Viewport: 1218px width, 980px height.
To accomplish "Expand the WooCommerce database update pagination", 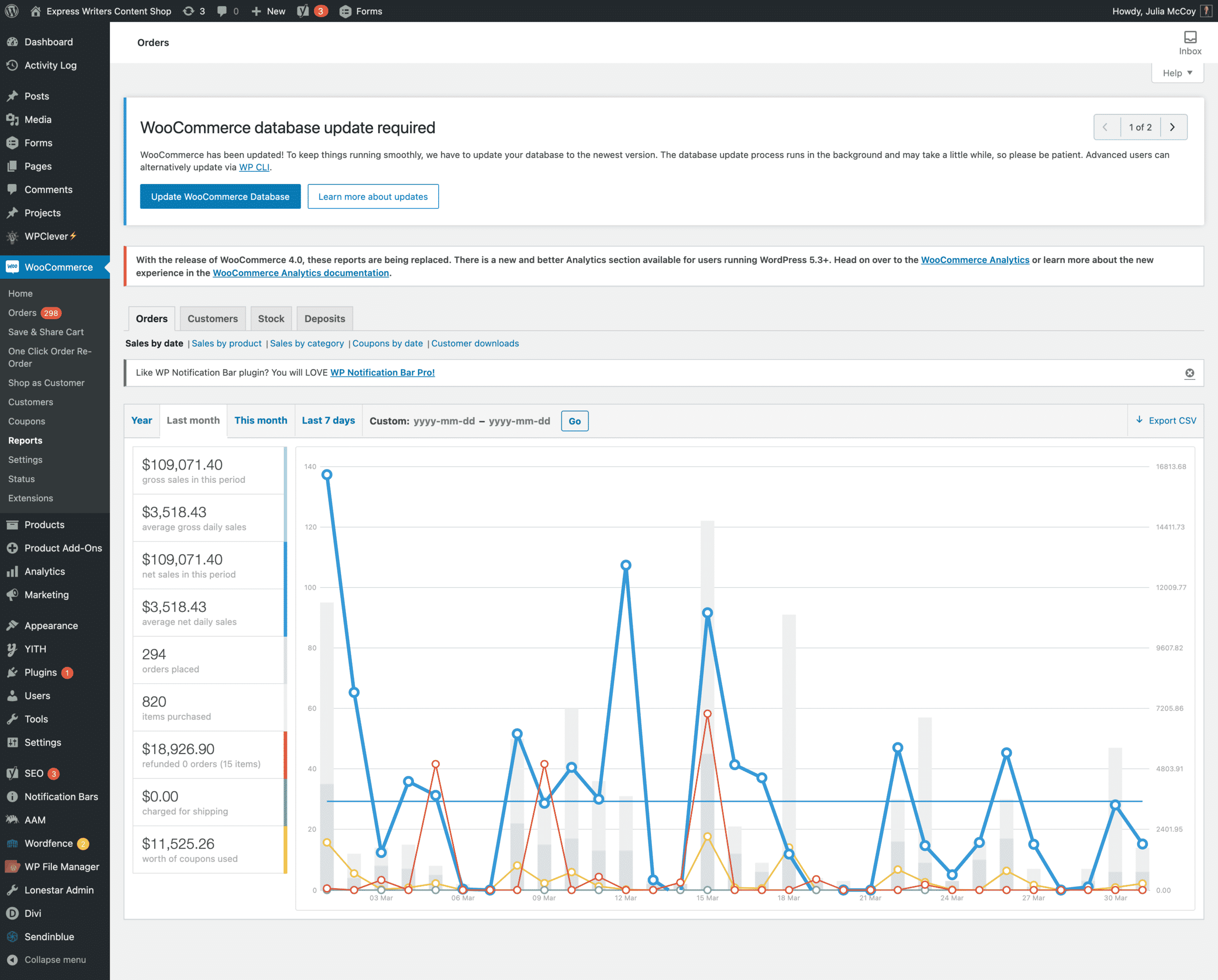I will coord(1141,126).
